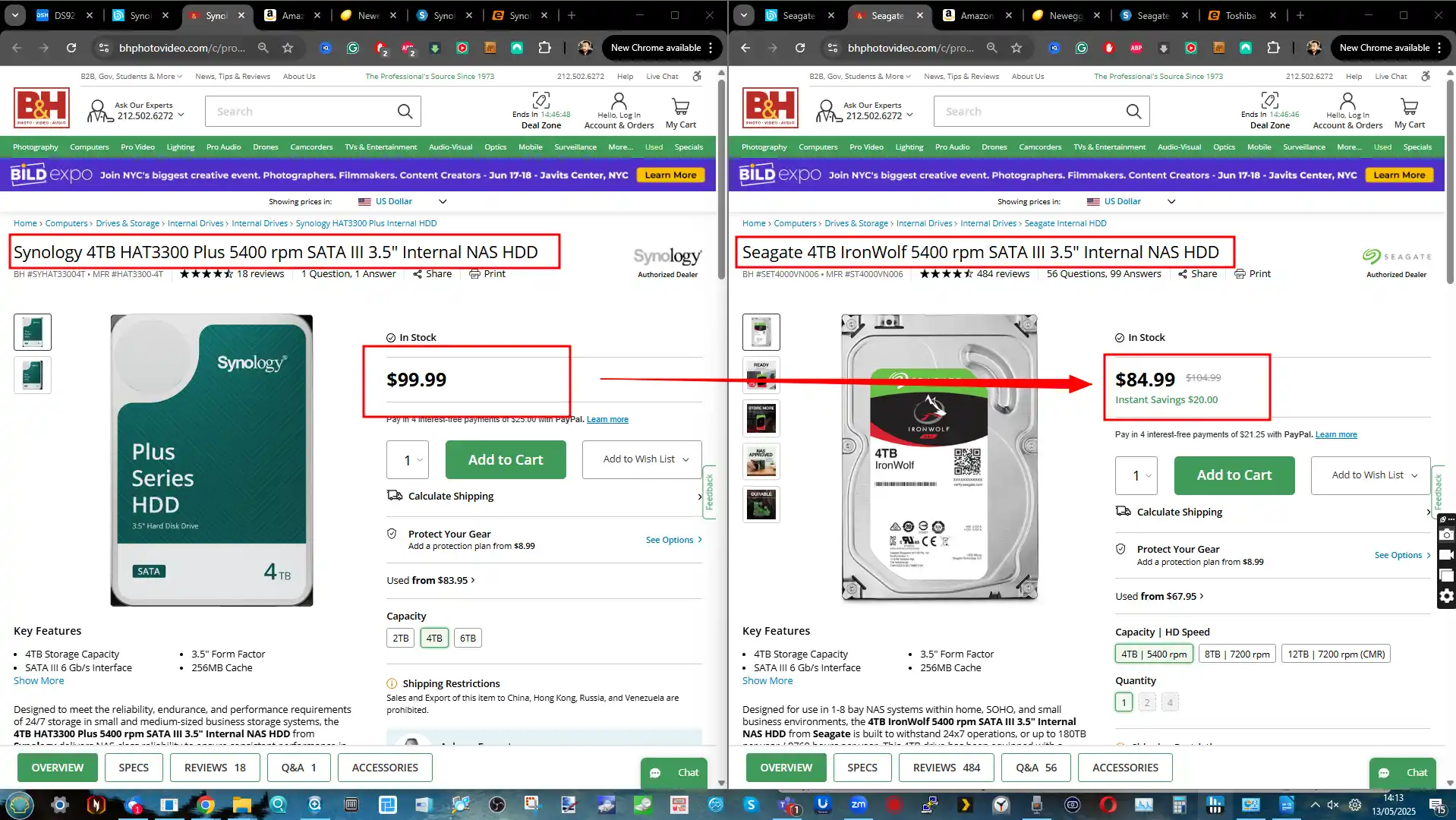Select 8TB | 7200 rpm Seagate option
1456x820 pixels.
tap(1237, 654)
